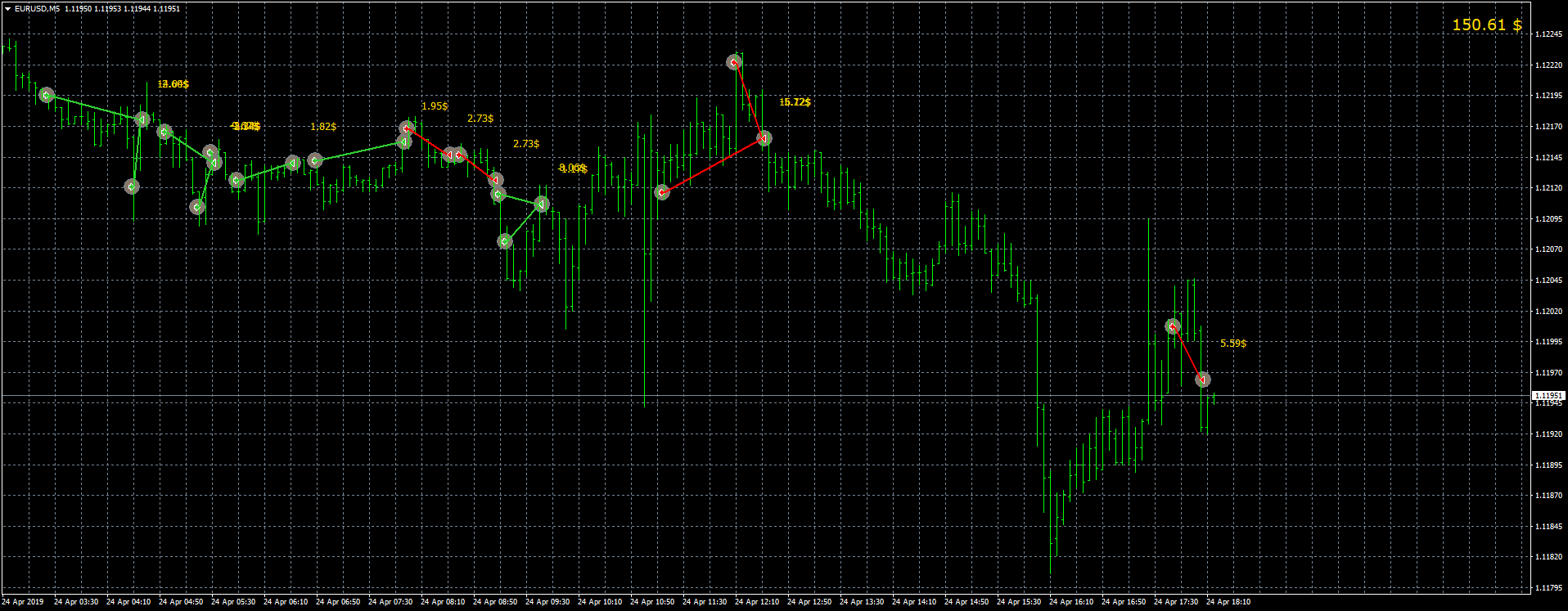Image resolution: width=1568 pixels, height=611 pixels.
Task: Click time axis label 24 Apr 07:30
Action: 390,602
